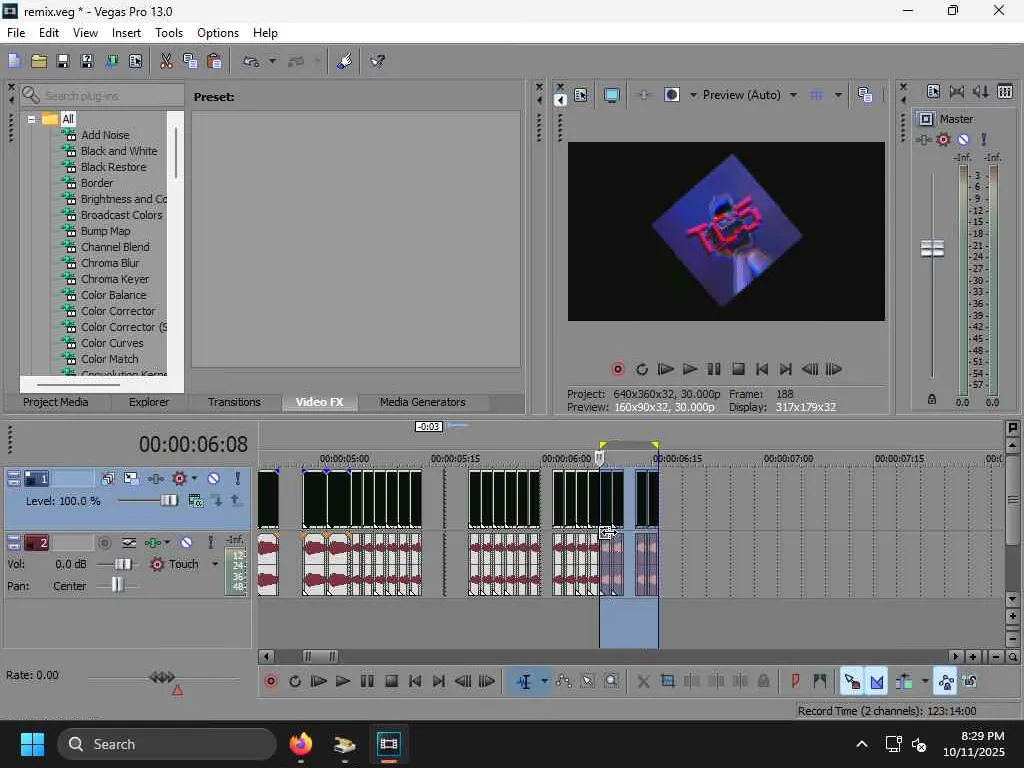Toggle Lock Envelopes to Events button
Screen dimensions: 1024x768
(946, 681)
